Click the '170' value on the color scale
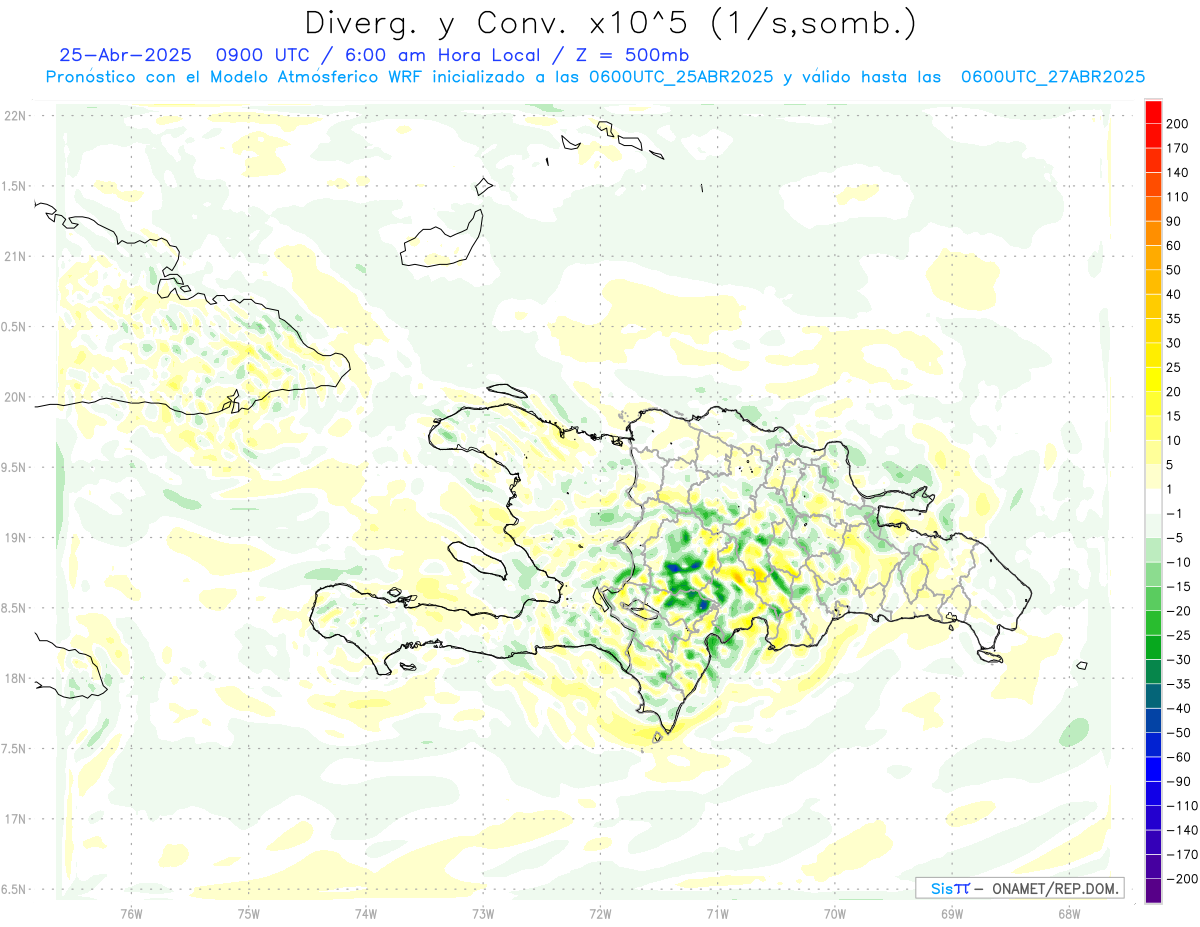Image resolution: width=1200 pixels, height=927 pixels. (x=1178, y=148)
